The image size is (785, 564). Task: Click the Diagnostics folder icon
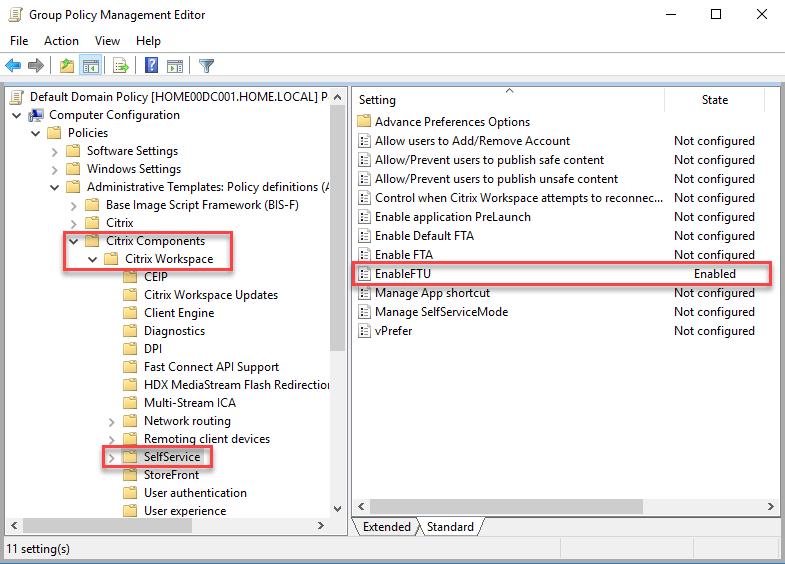tap(130, 331)
